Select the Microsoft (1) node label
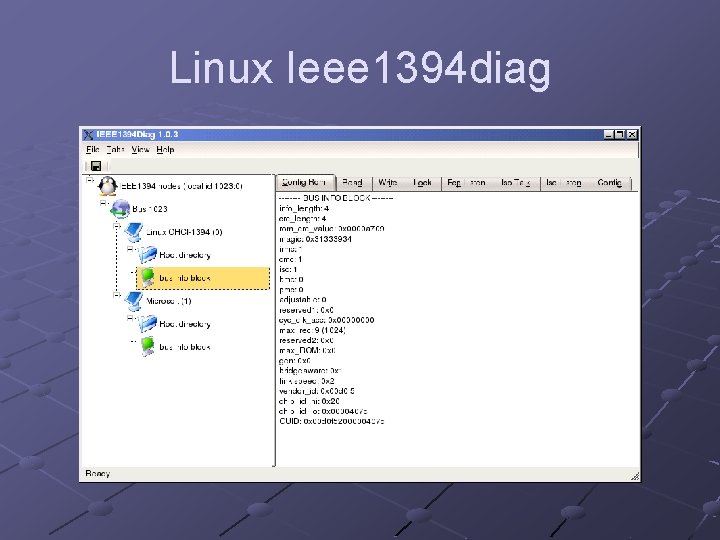 click(x=169, y=301)
